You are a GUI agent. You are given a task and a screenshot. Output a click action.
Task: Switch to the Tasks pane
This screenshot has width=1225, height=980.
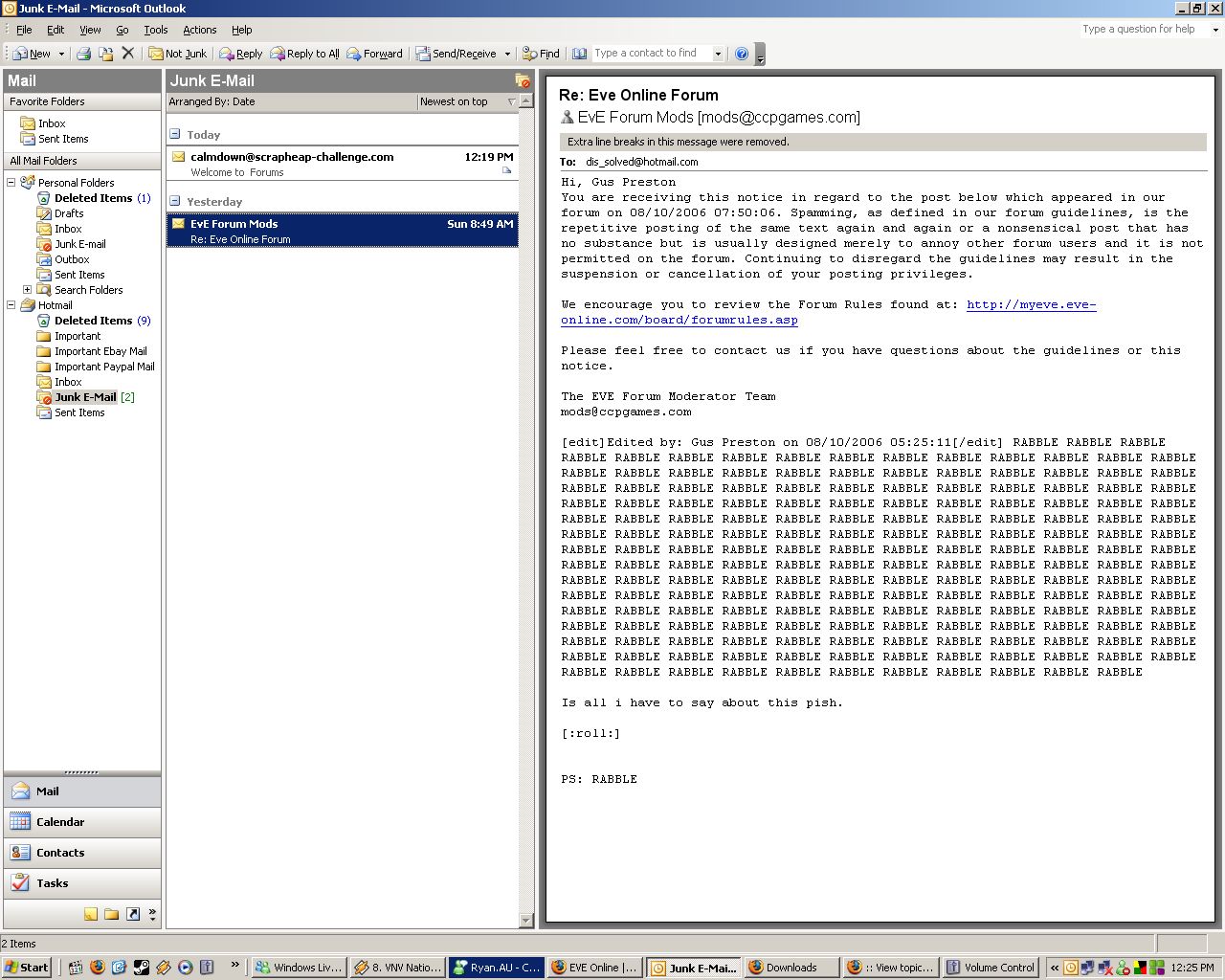(82, 883)
